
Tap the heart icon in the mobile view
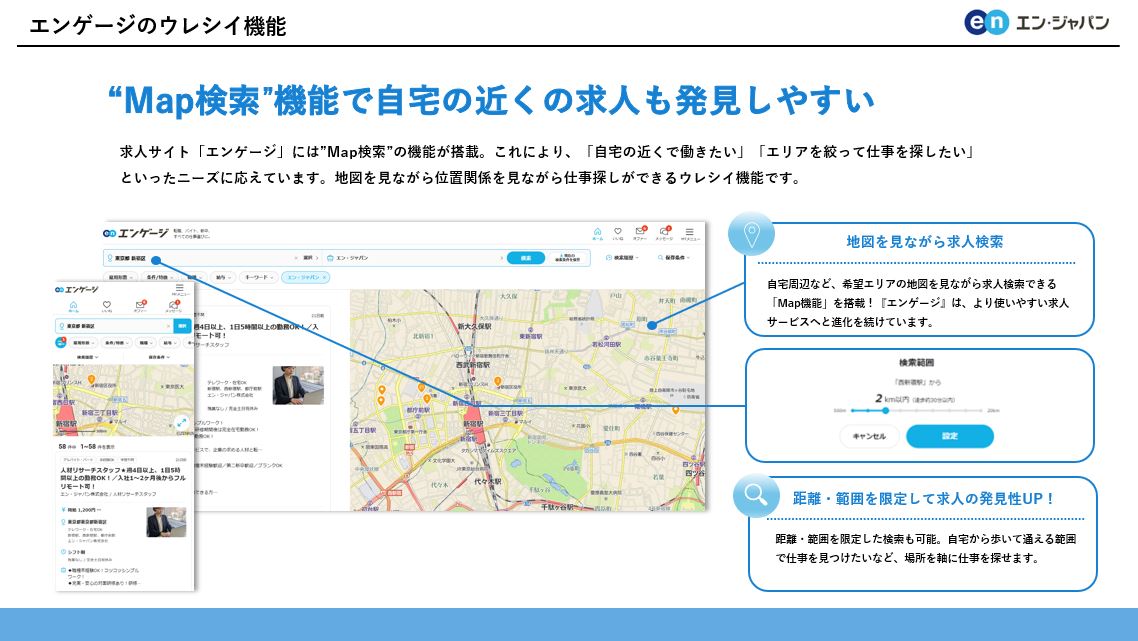[x=107, y=304]
